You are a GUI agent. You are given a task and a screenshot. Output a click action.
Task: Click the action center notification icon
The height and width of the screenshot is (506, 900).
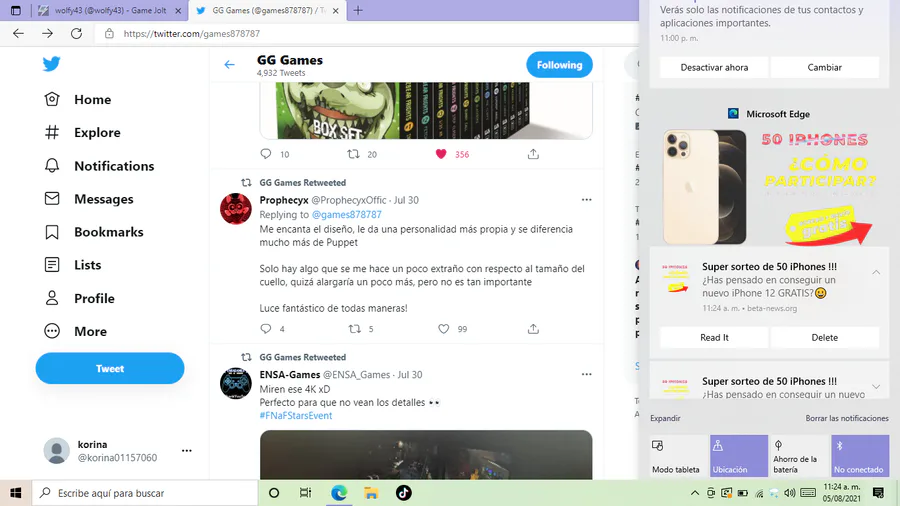pos(878,493)
